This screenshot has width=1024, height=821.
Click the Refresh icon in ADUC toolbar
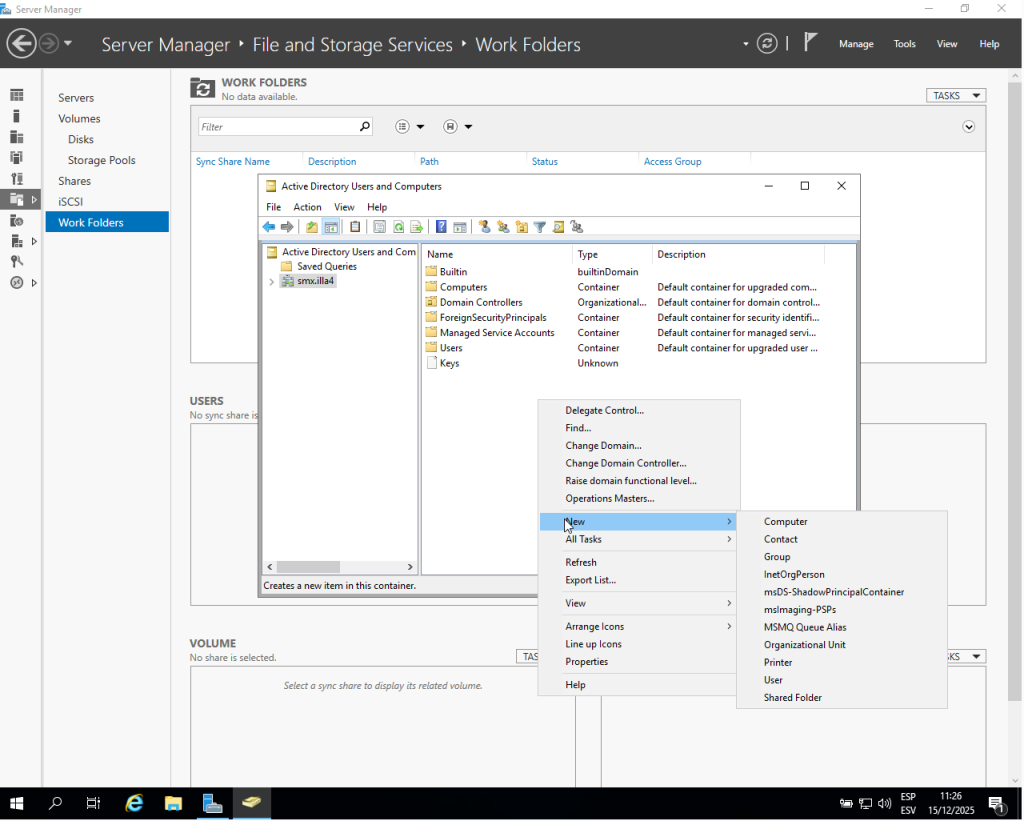click(x=398, y=227)
